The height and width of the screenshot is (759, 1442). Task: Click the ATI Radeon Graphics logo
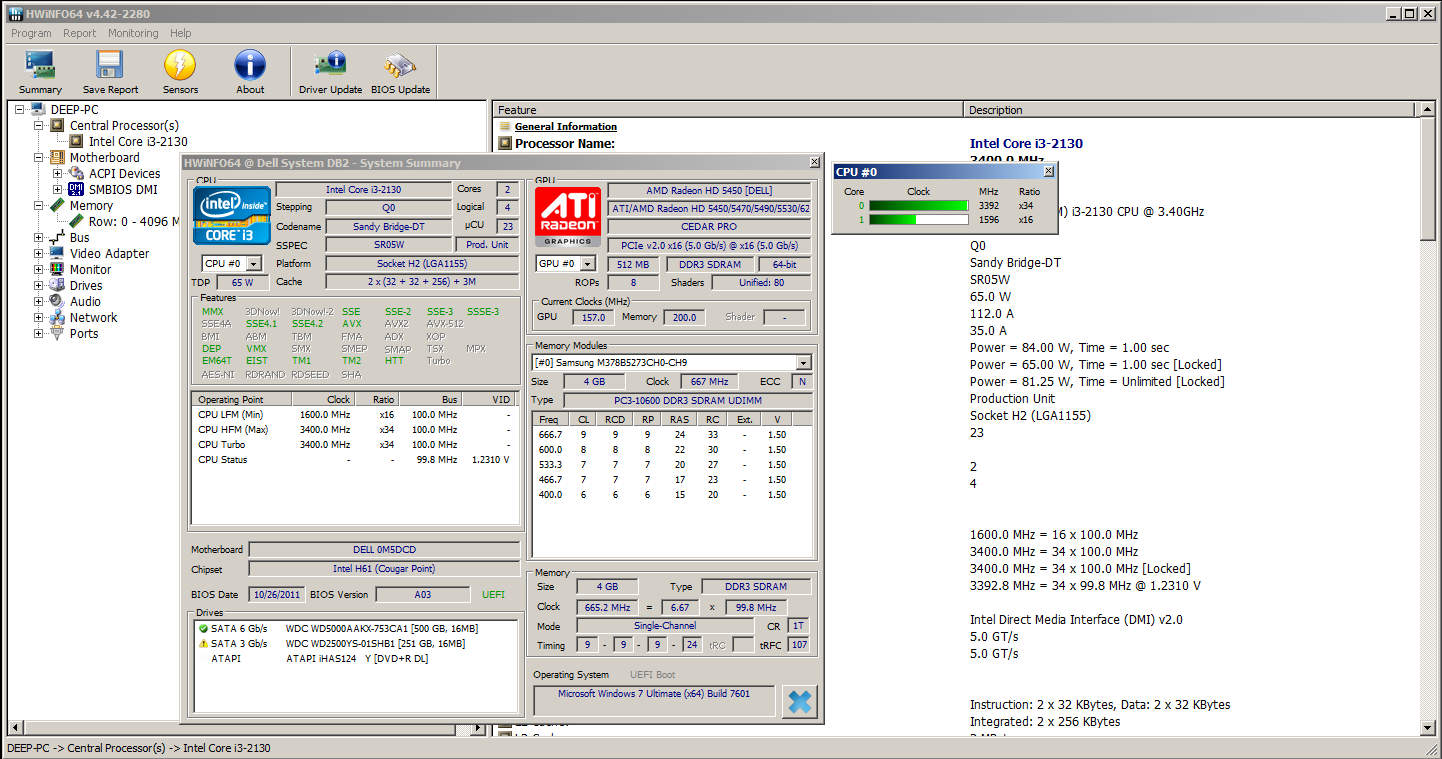pos(568,217)
